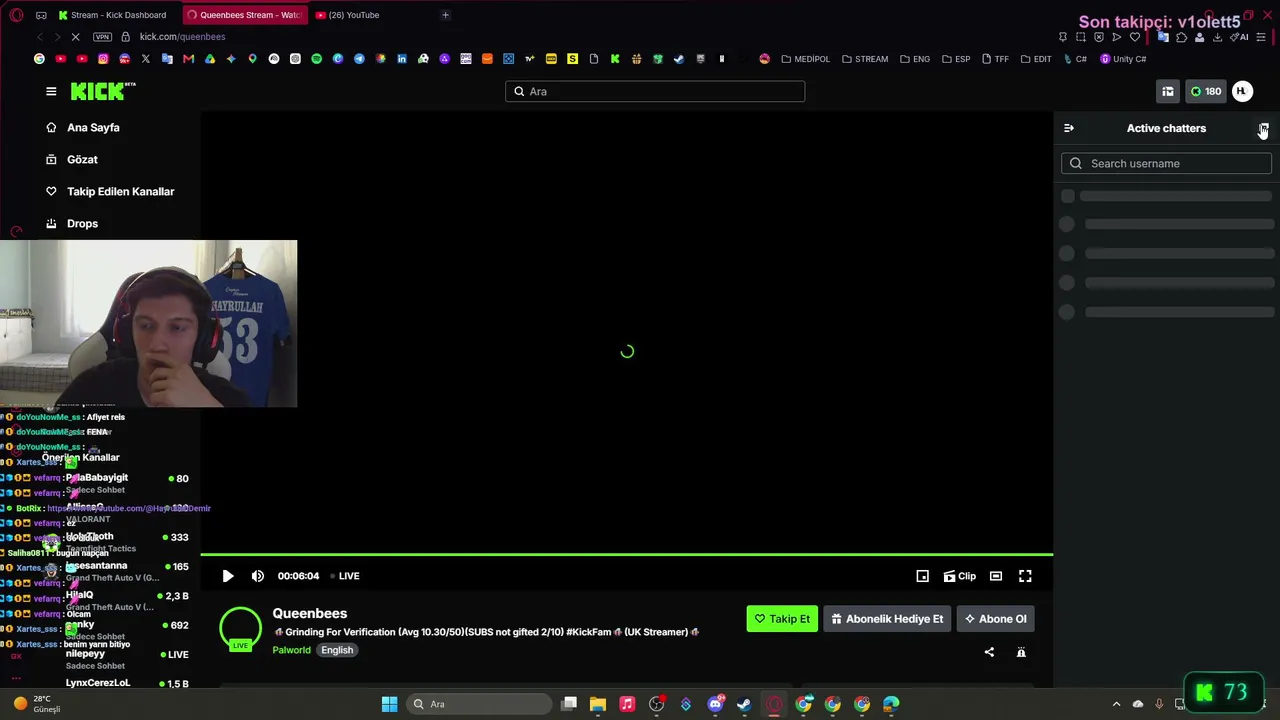Collapse the chat panel arrow
The image size is (1280, 720).
[1069, 128]
